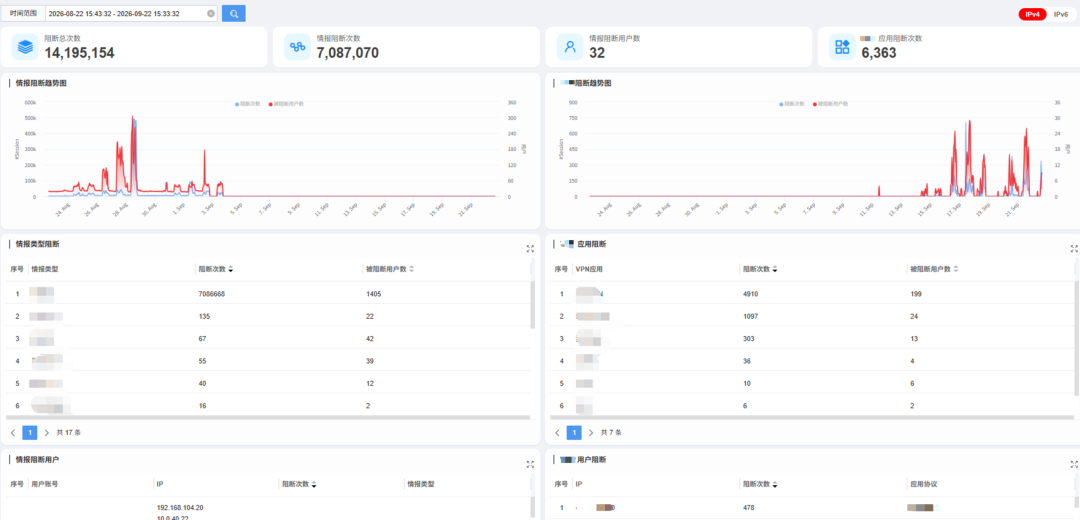Click the 情报类型阻断 table vertical scrollbar
Screen dimensions: 1080x520
533,303
